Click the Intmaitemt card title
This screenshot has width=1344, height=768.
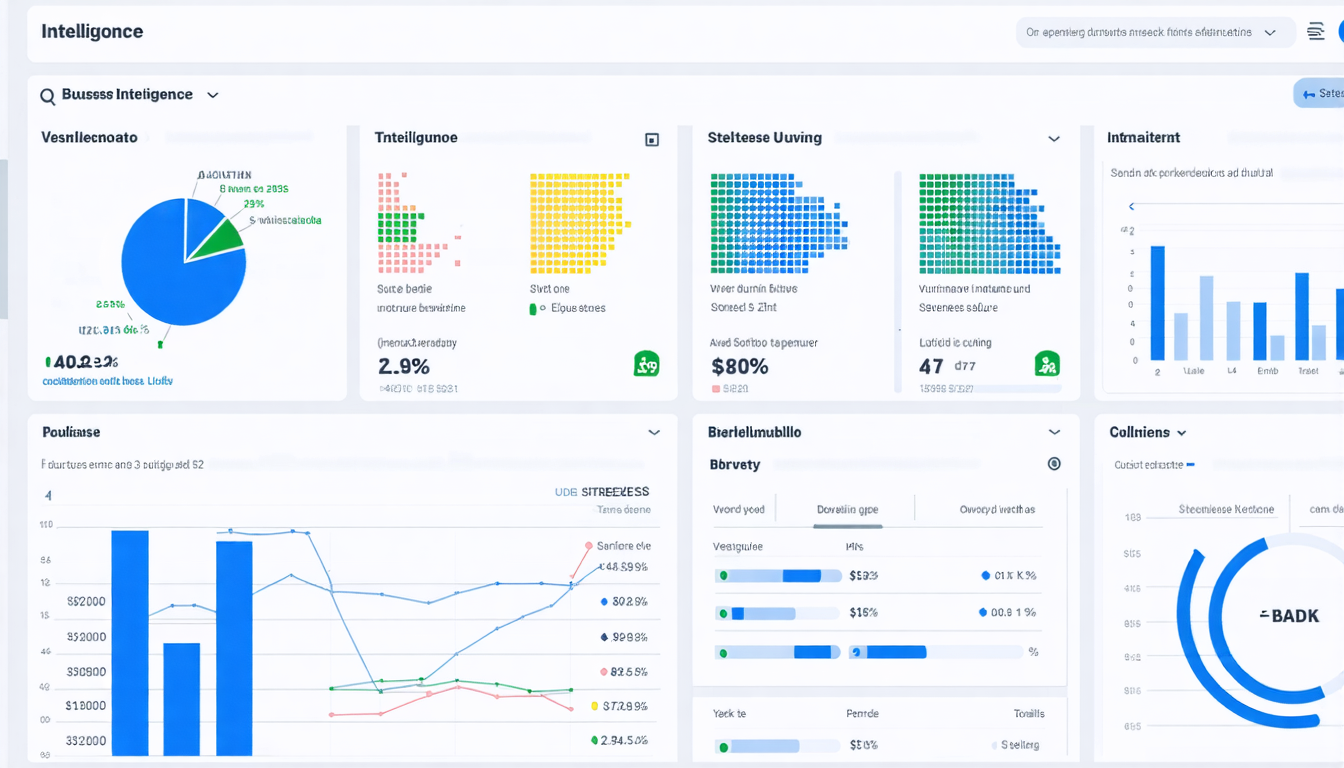[1143, 138]
